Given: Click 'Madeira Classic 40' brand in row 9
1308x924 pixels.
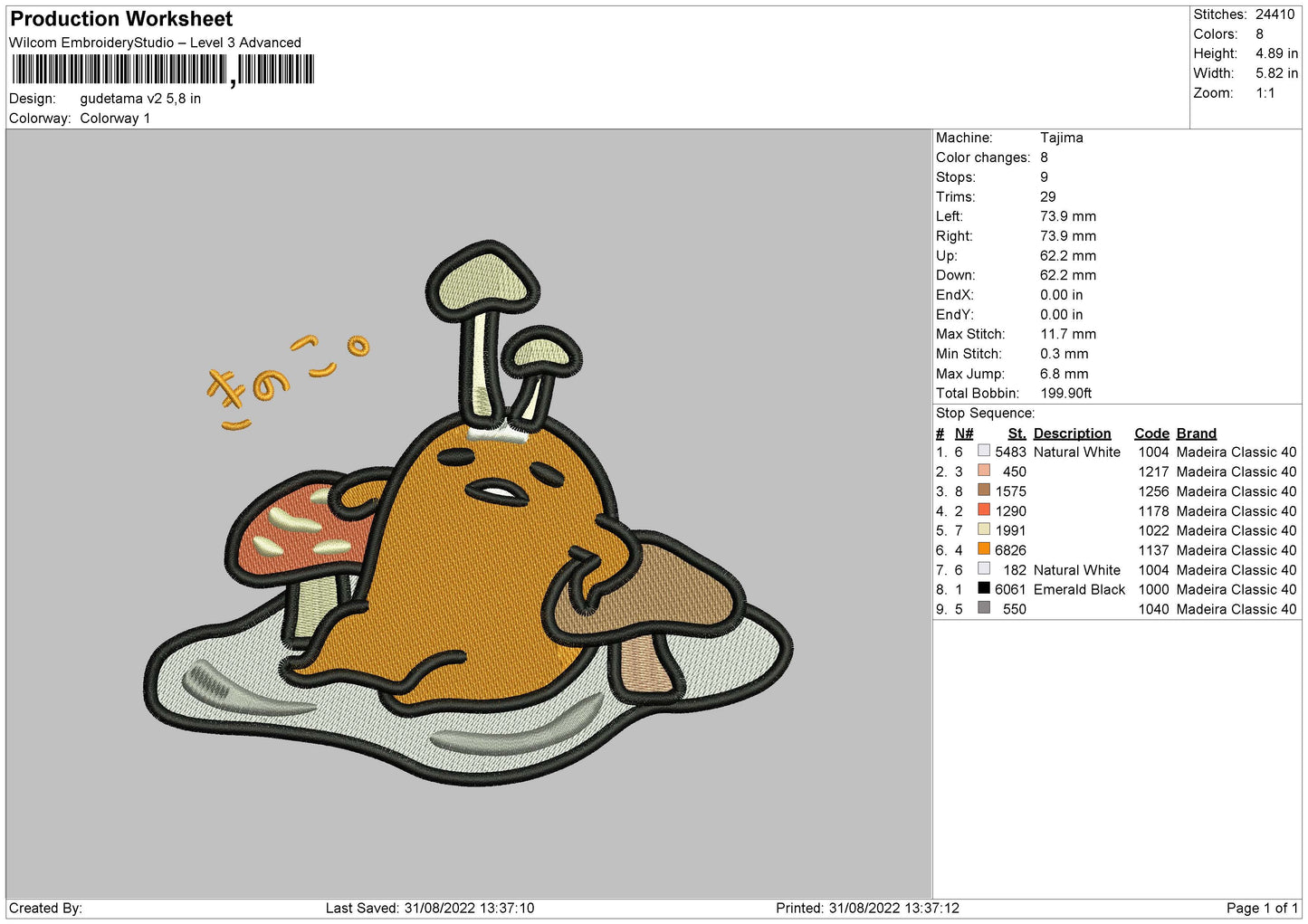Looking at the screenshot, I should (1236, 610).
